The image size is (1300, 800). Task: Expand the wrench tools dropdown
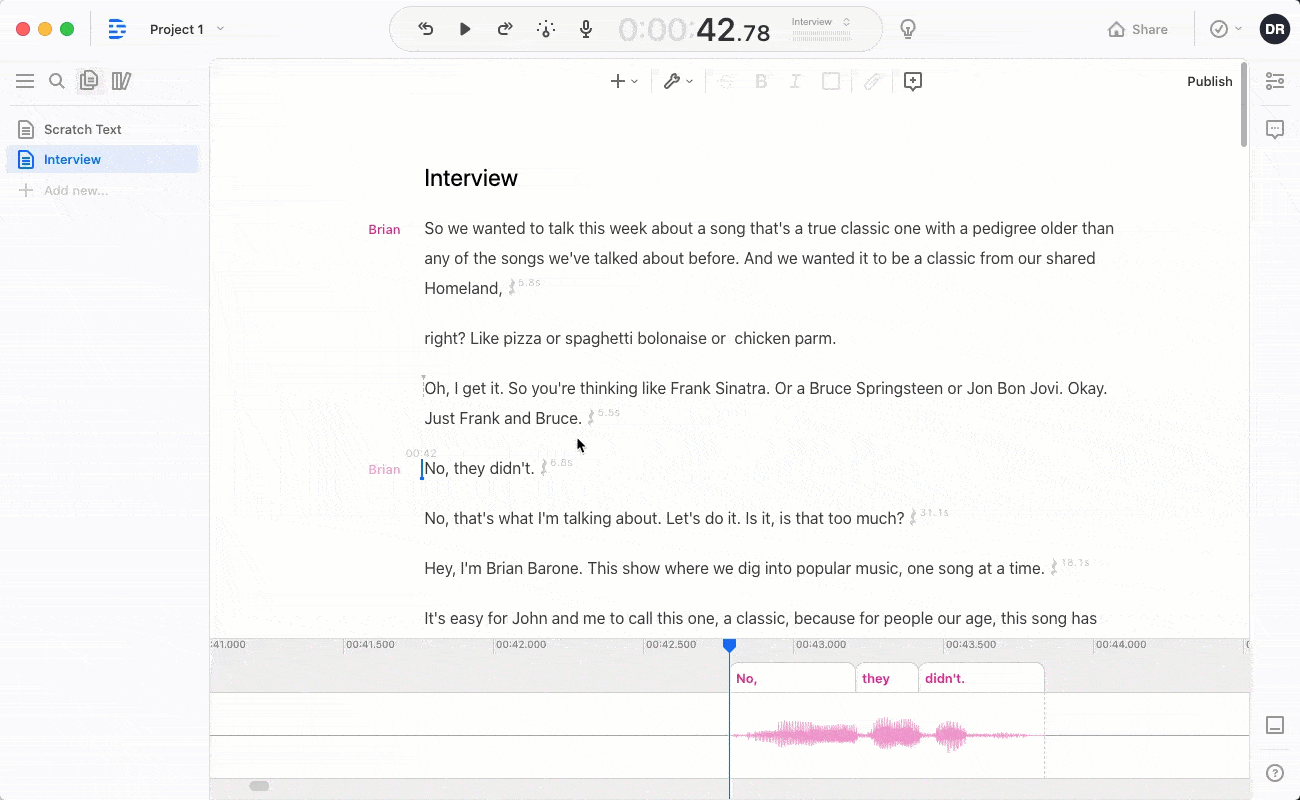click(678, 82)
